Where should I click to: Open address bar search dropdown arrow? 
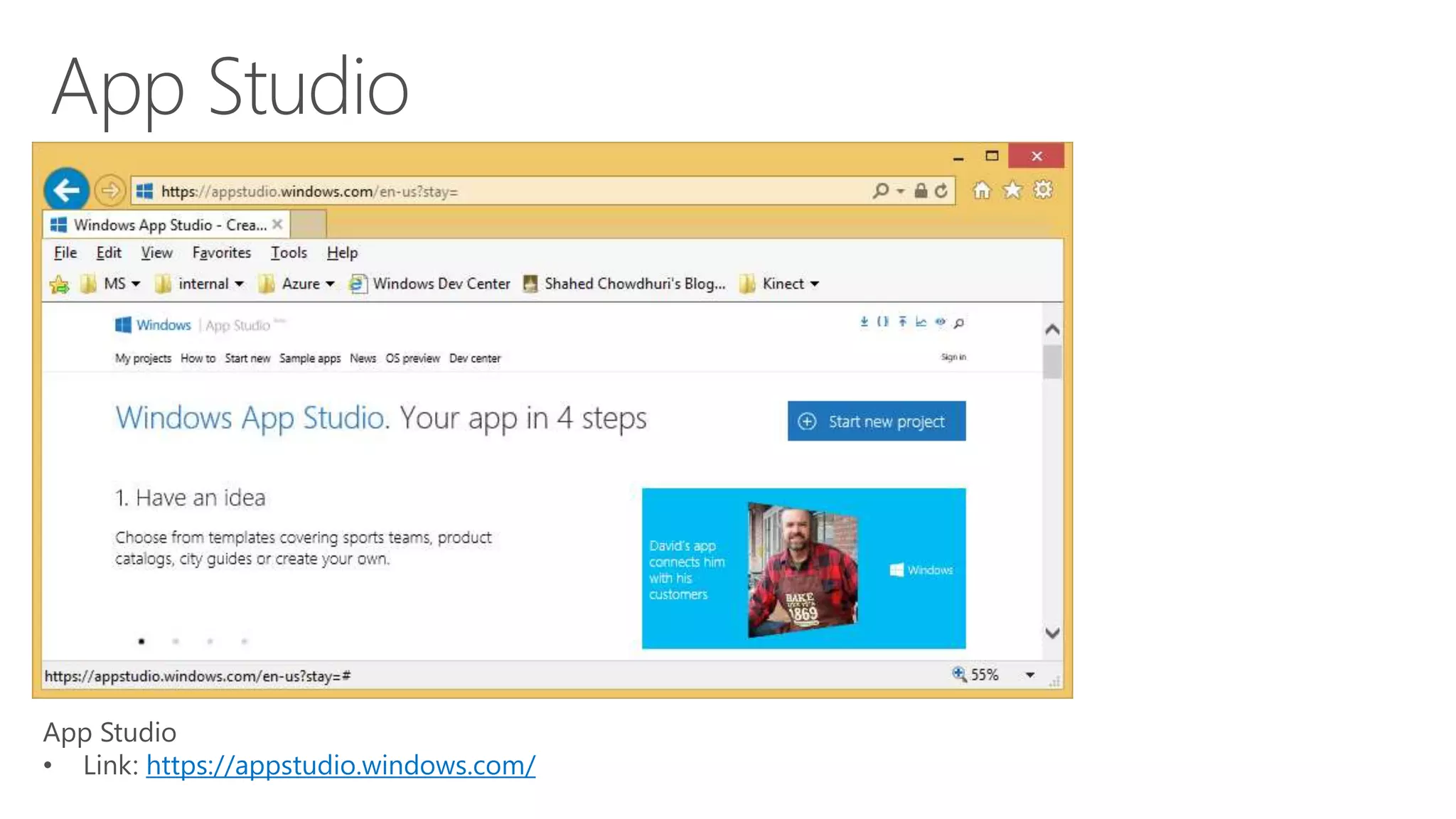900,191
